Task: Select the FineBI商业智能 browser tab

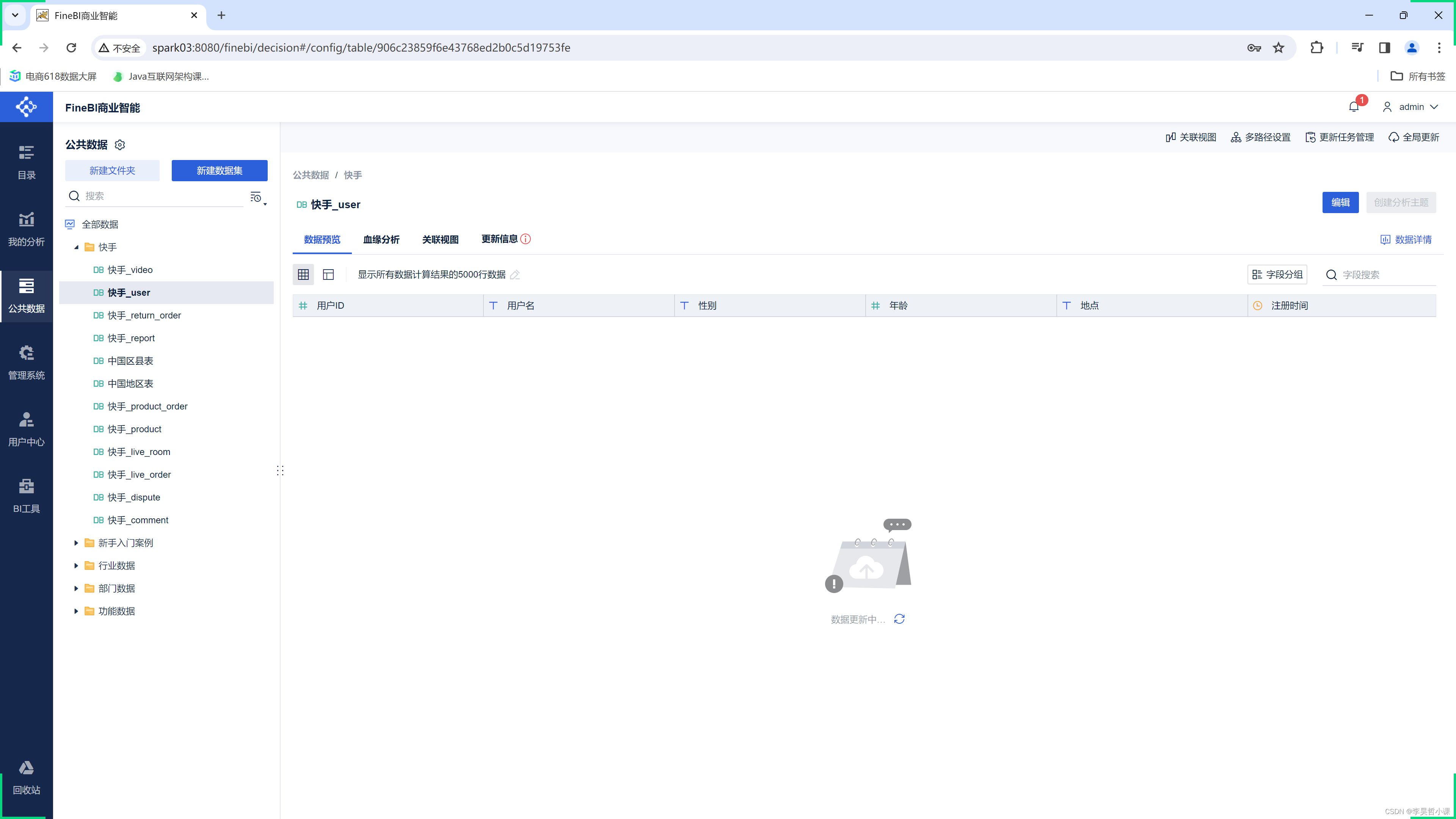Action: point(118,16)
